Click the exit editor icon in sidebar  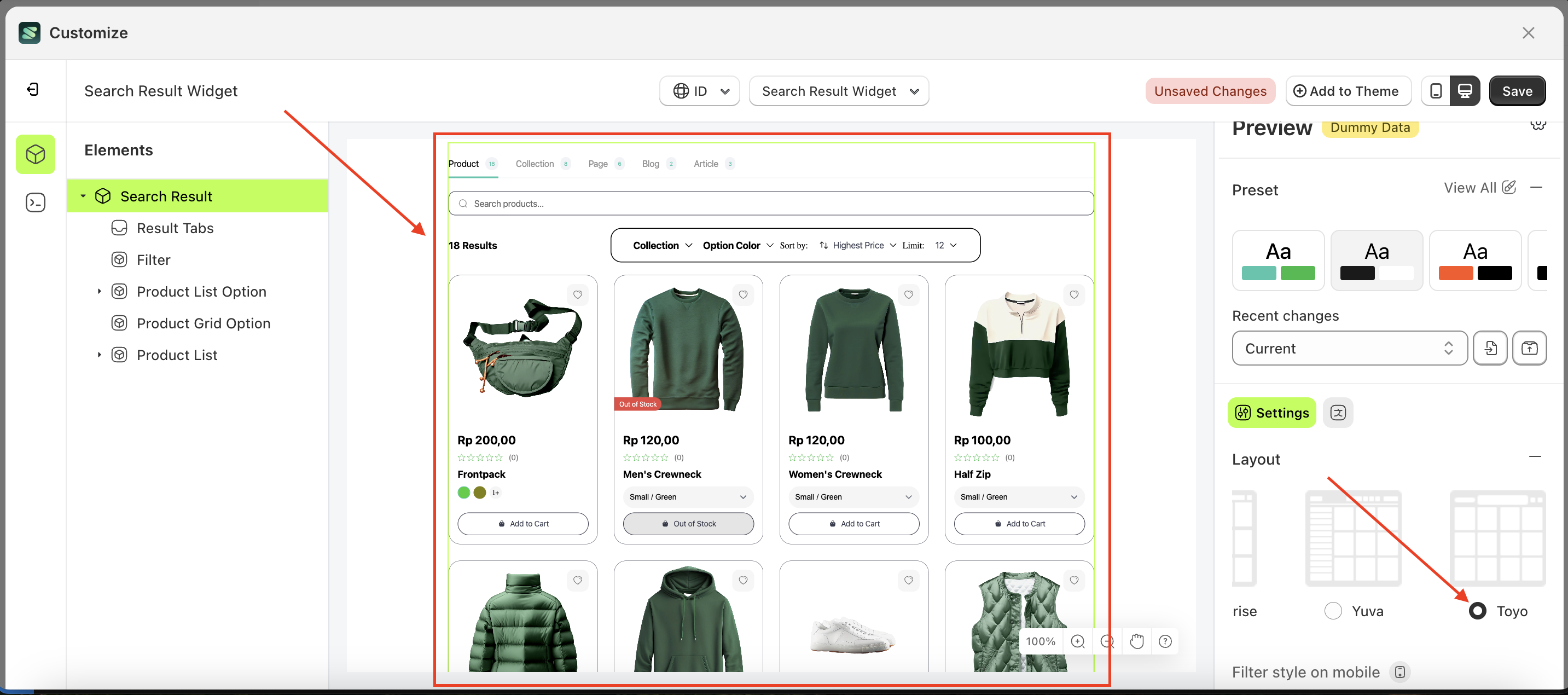[33, 90]
